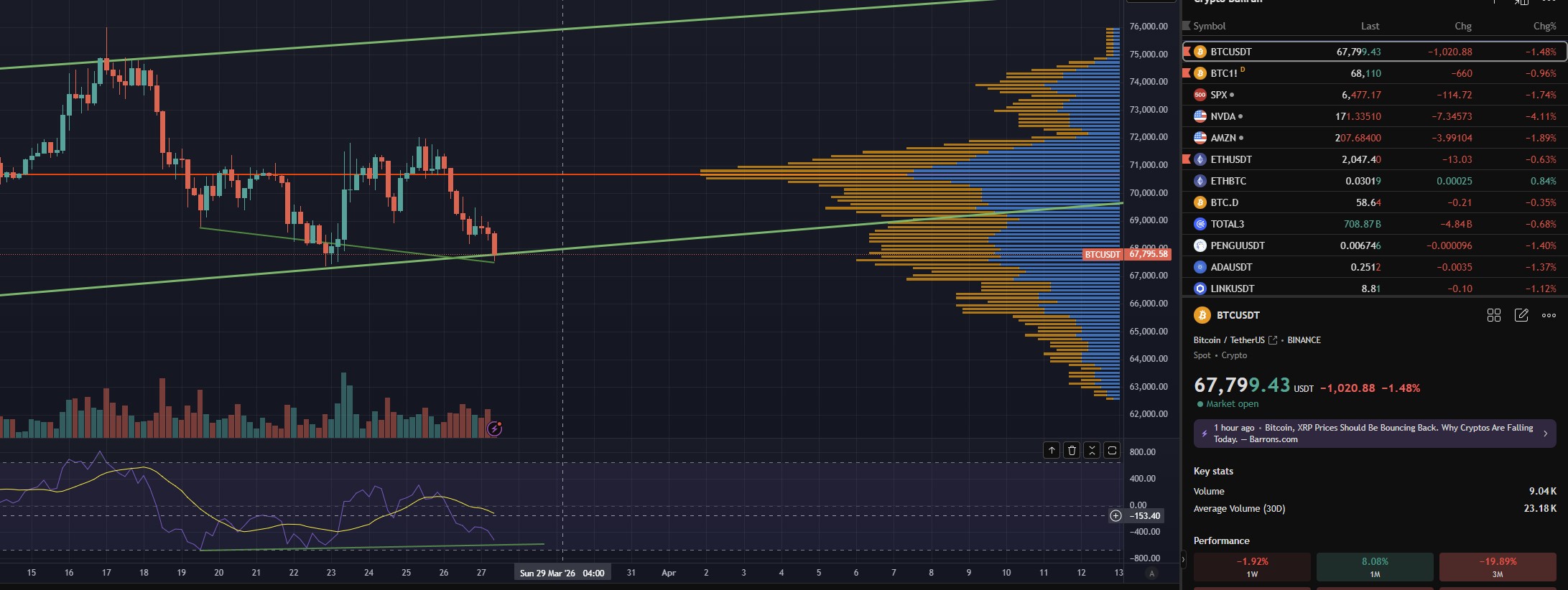The image size is (1568, 590).
Task: Select the 1W performance tile
Action: pyautogui.click(x=1252, y=566)
